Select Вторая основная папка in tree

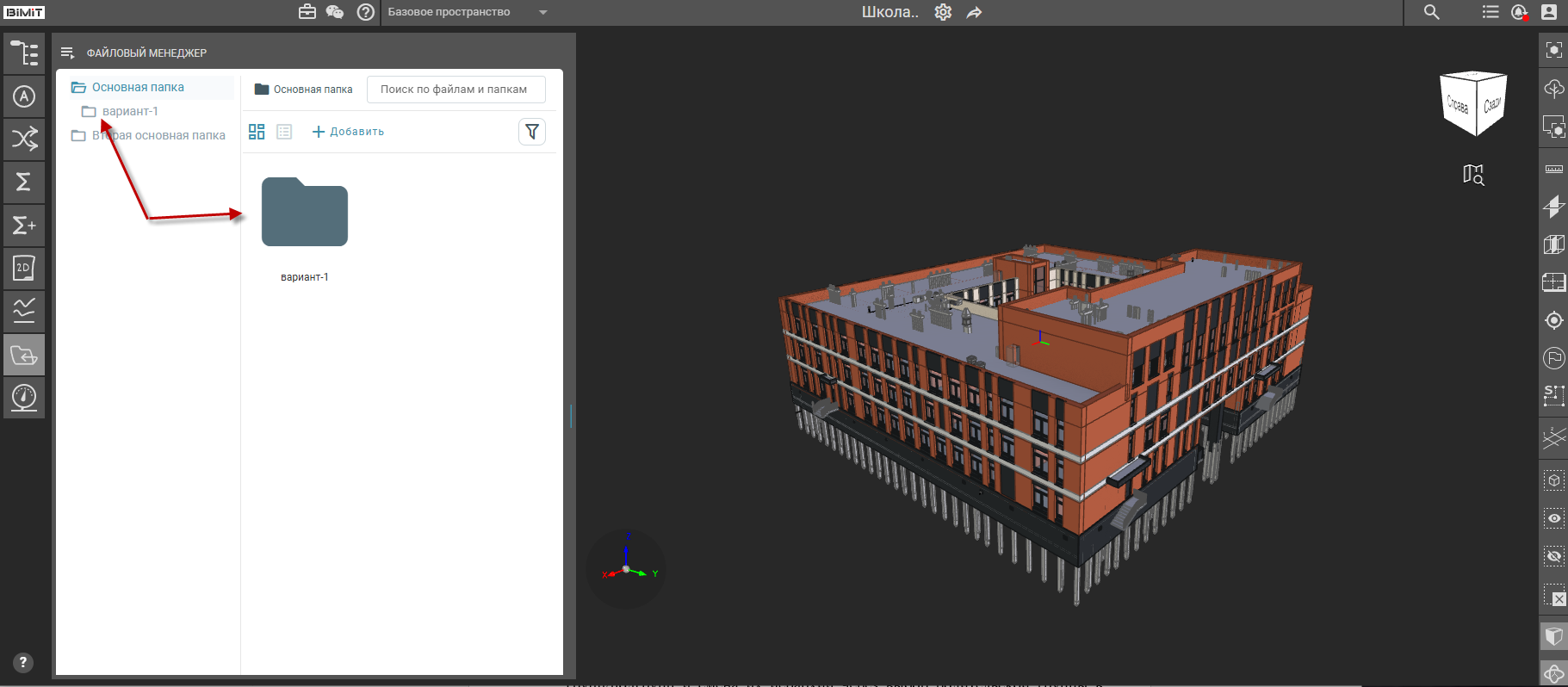[150, 135]
